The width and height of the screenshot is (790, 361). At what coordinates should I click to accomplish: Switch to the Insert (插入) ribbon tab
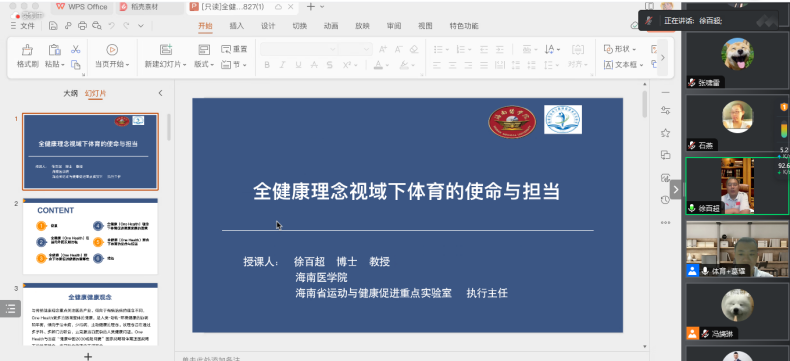point(236,26)
